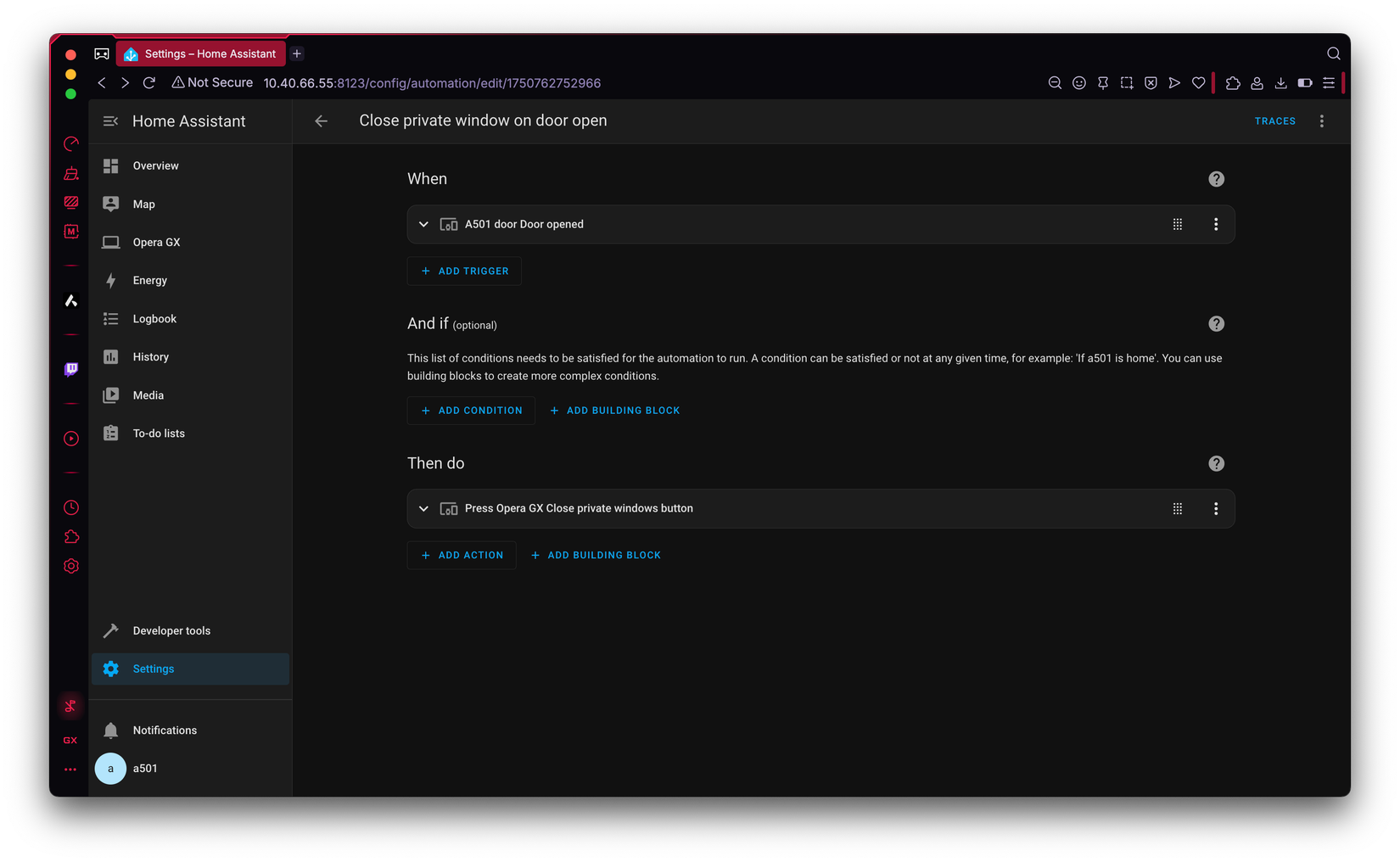Toggle the ad blocker shield icon

[x=1150, y=82]
